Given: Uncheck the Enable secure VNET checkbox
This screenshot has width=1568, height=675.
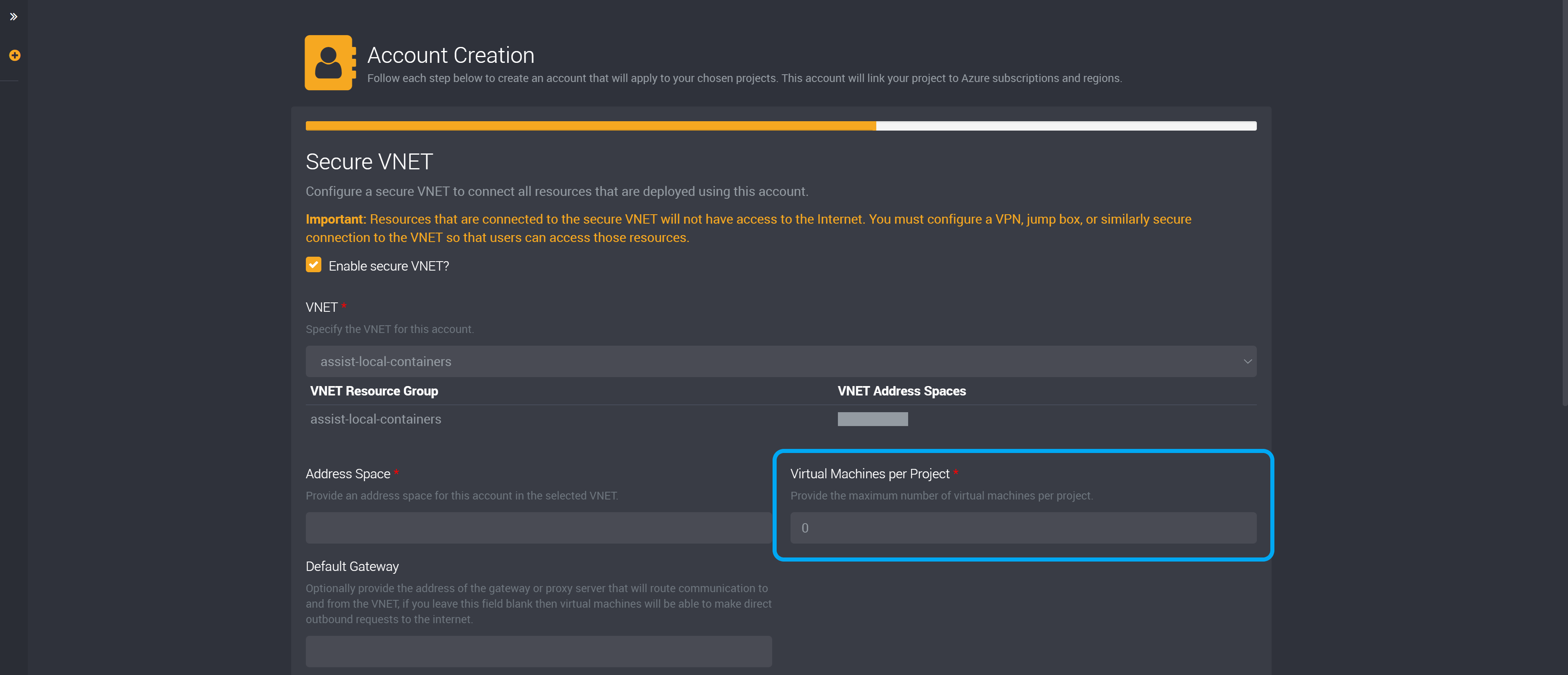Looking at the screenshot, I should click(314, 264).
